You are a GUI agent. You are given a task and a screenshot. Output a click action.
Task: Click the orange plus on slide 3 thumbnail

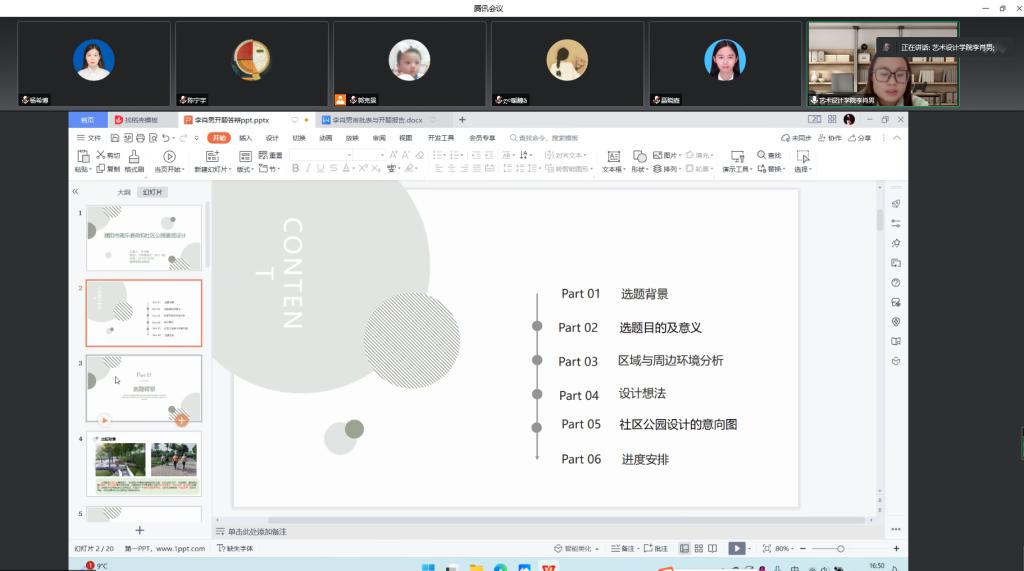click(181, 420)
